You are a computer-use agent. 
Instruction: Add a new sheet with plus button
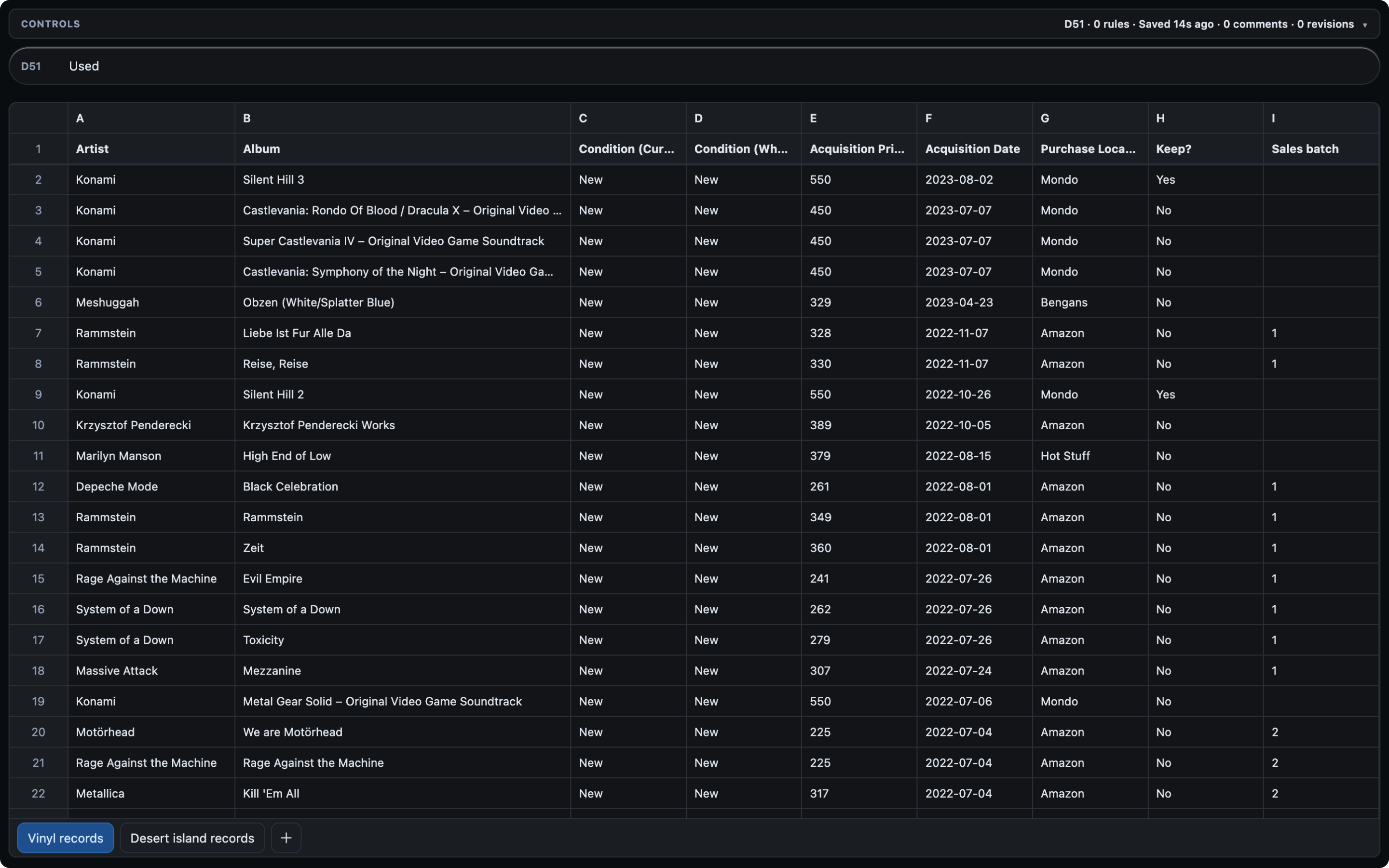[286, 838]
